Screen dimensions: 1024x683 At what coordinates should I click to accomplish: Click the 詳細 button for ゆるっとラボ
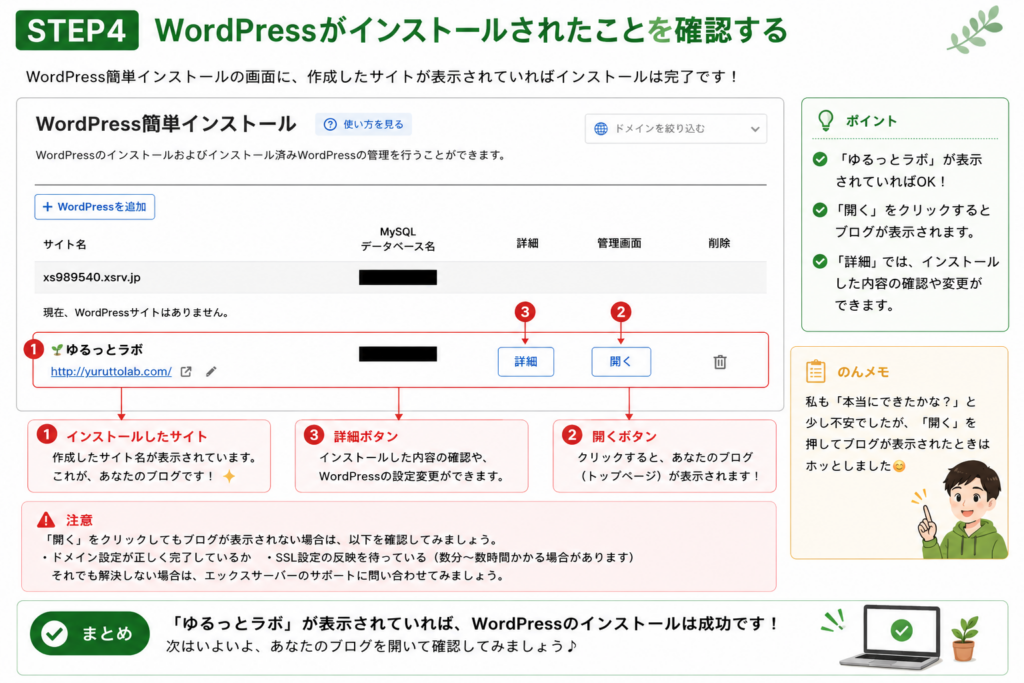(x=526, y=362)
